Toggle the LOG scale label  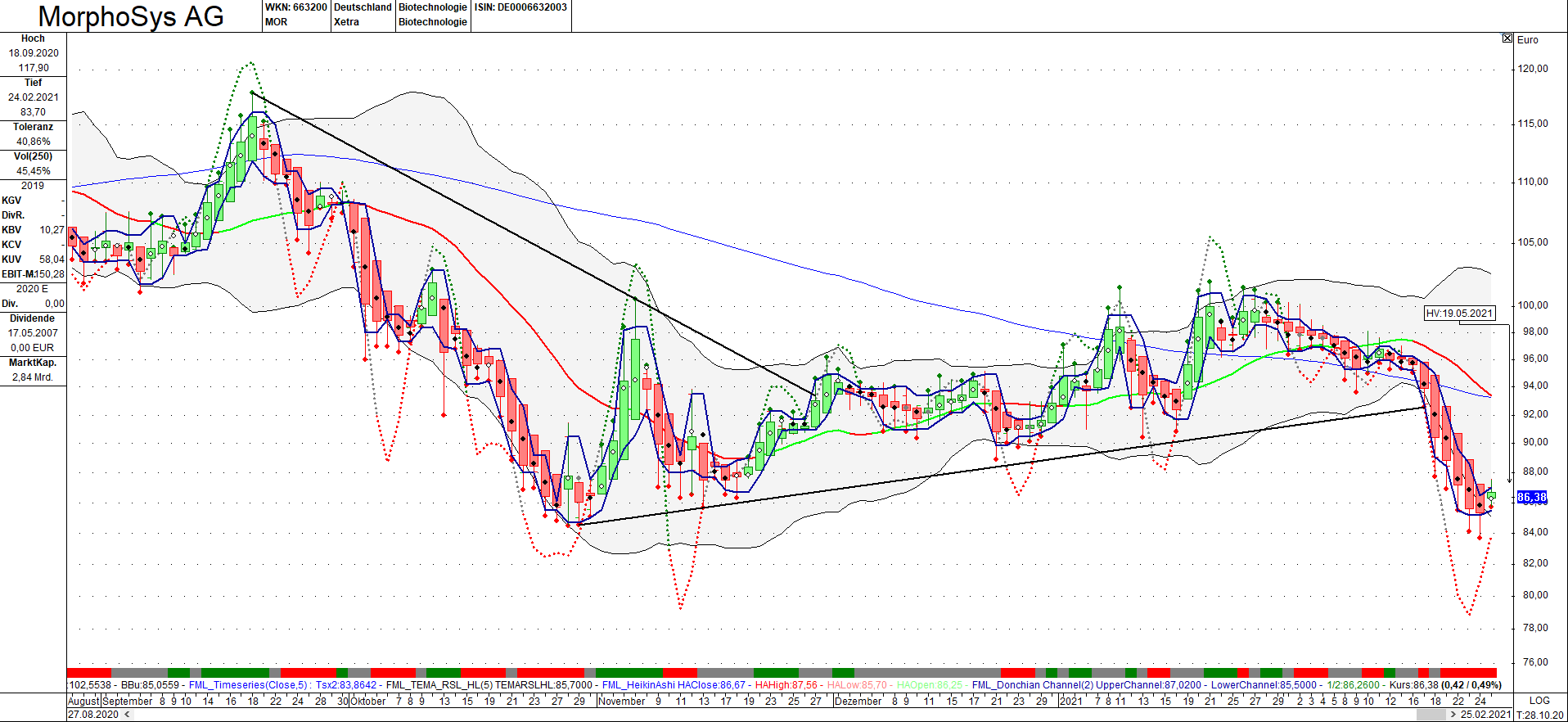pyautogui.click(x=1539, y=701)
